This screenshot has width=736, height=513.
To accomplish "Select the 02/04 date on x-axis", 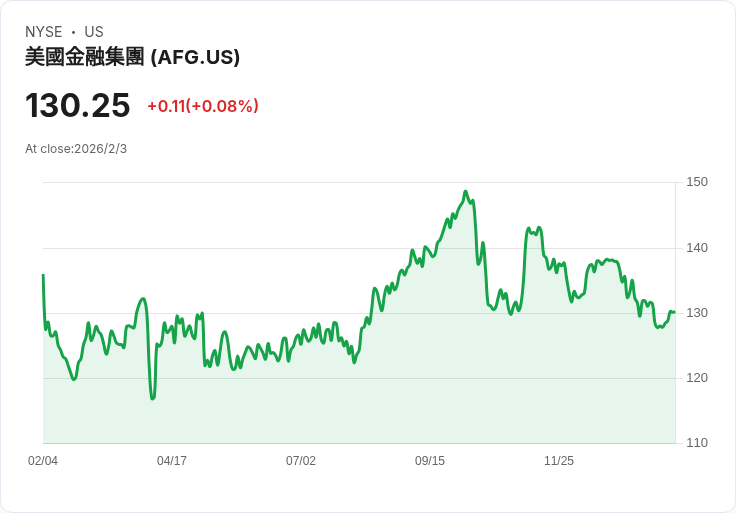I will (43, 461).
